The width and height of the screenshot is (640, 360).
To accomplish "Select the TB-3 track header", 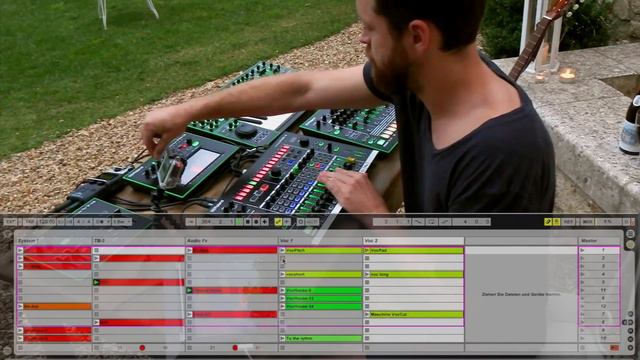I will click(138, 241).
